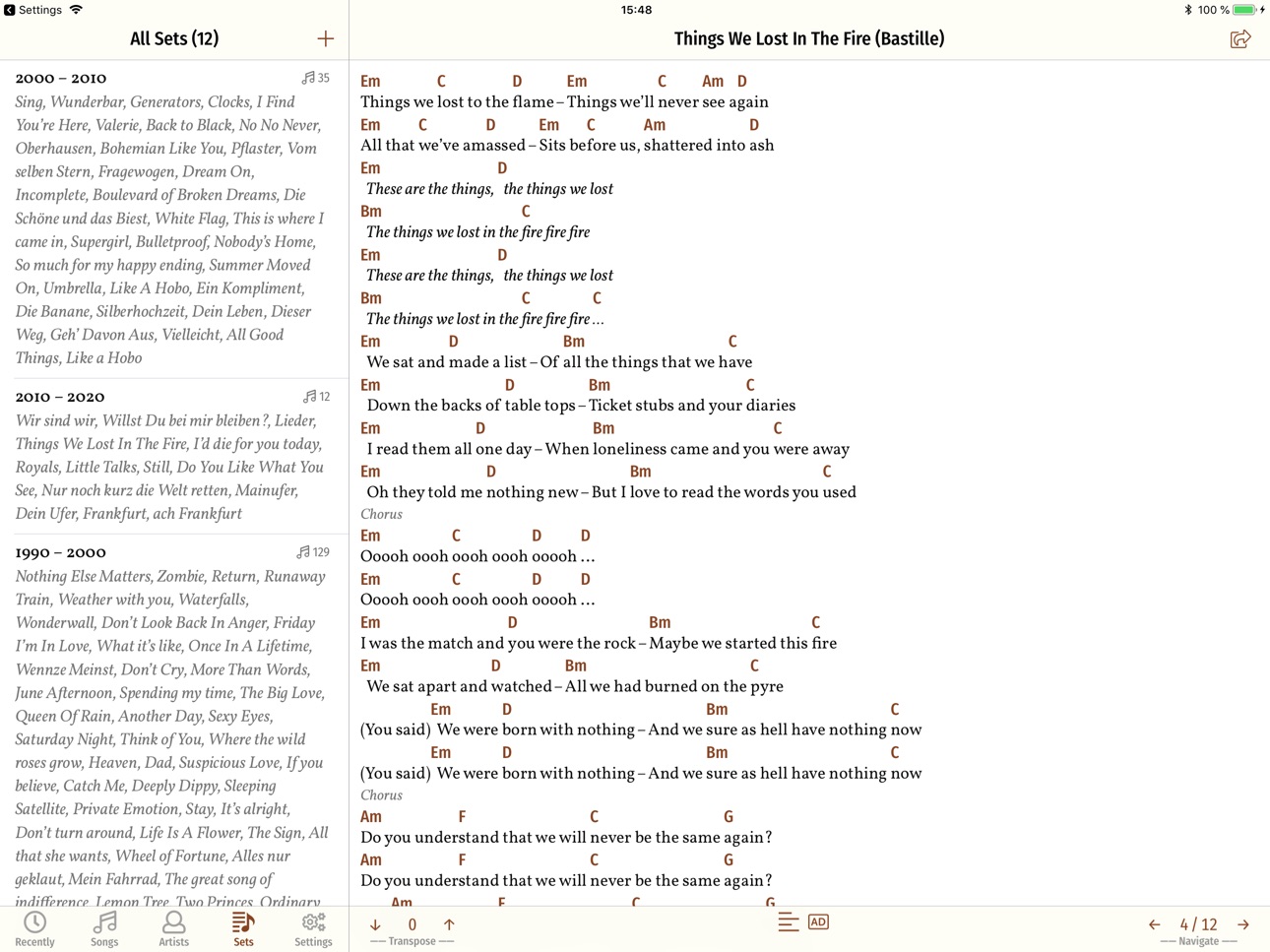Screen dimensions: 1270x952
Task: Click the 4 / 12 position indicator
Action: pyautogui.click(x=1198, y=924)
